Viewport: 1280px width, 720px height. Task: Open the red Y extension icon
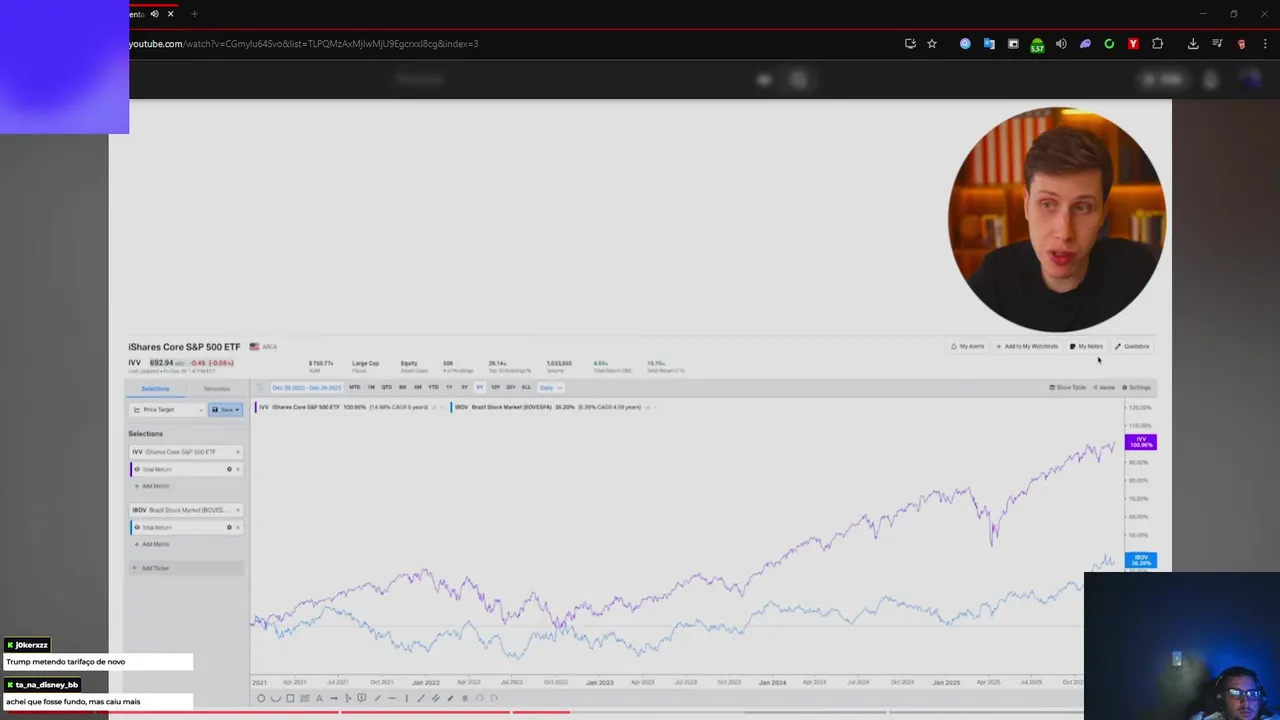(1133, 44)
